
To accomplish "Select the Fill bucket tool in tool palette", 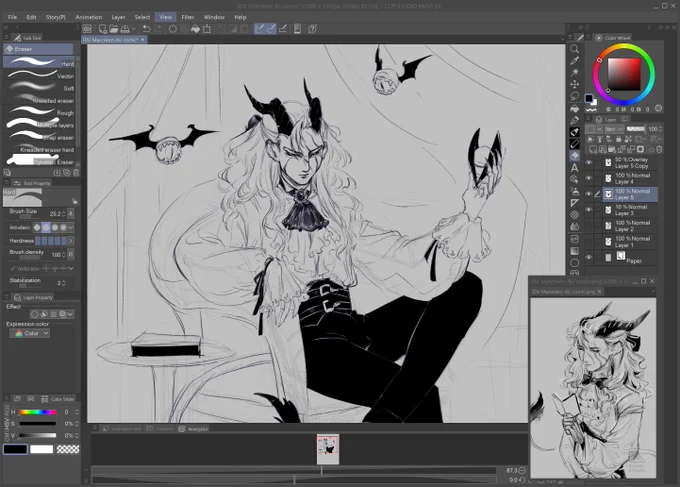I will pyautogui.click(x=574, y=108).
